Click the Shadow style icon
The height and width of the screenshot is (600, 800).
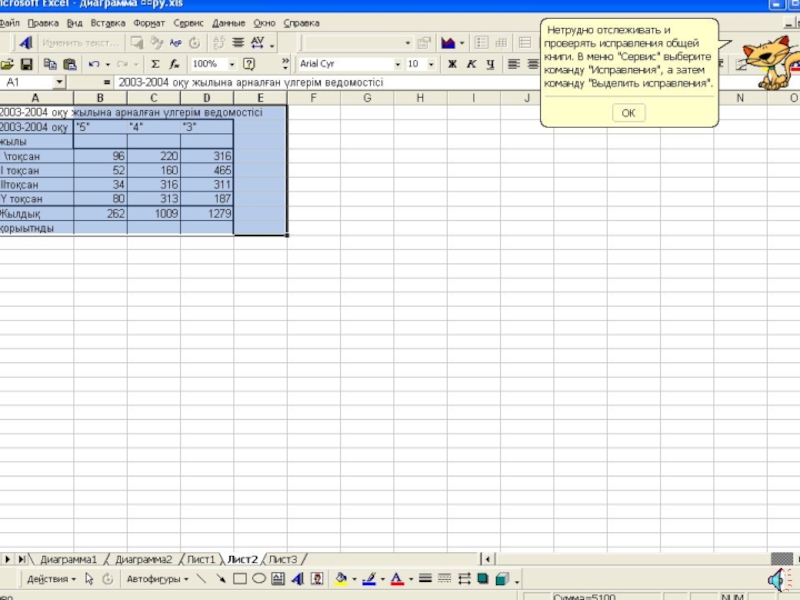[x=483, y=579]
